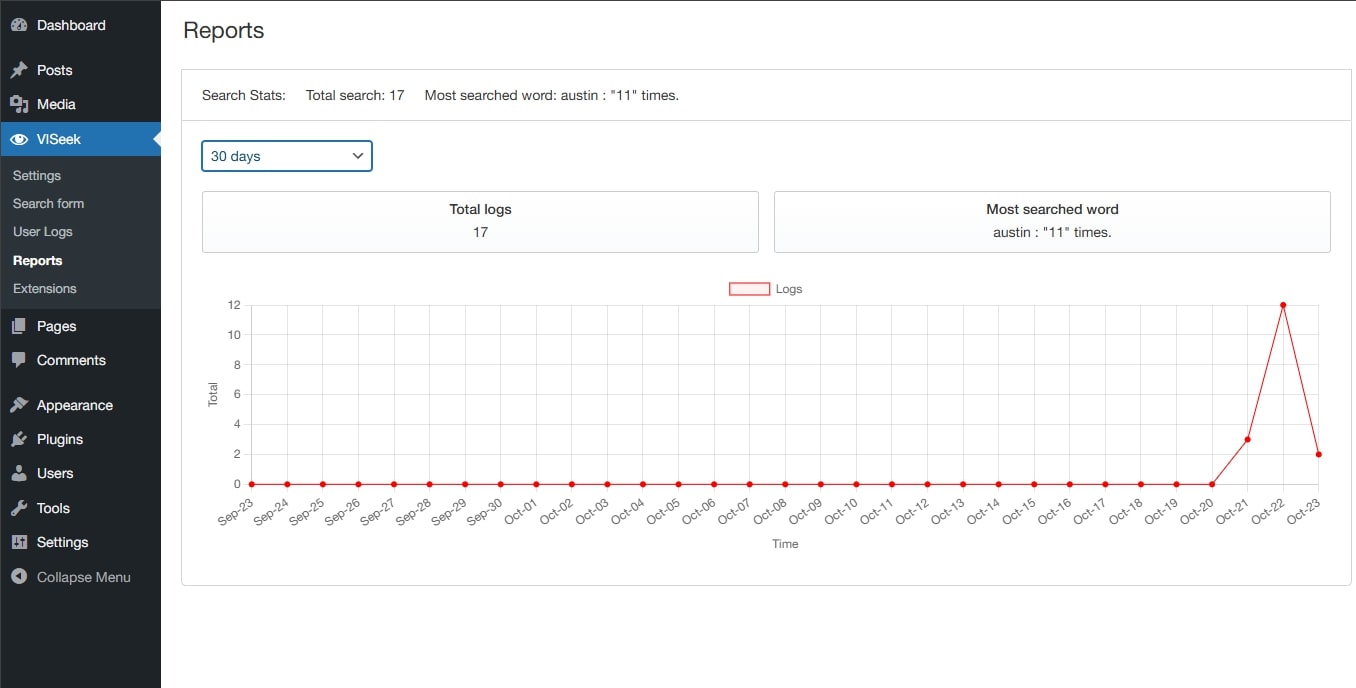
Task: Click the Comments speech bubble icon
Action: (x=19, y=360)
